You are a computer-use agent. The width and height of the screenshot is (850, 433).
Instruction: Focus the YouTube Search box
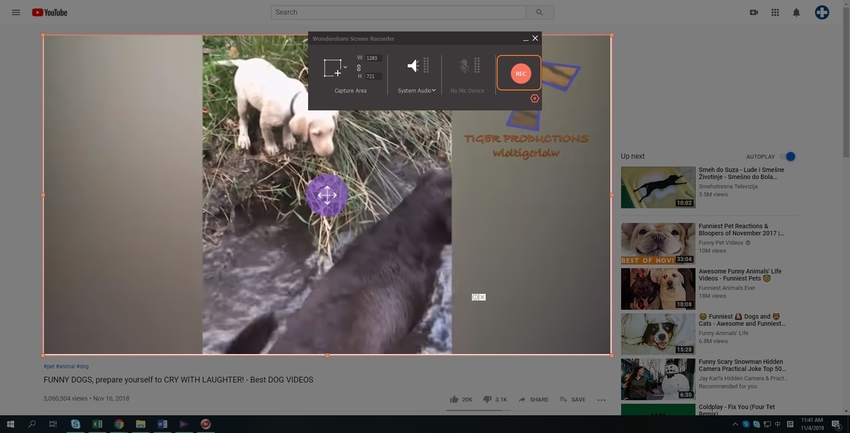398,12
